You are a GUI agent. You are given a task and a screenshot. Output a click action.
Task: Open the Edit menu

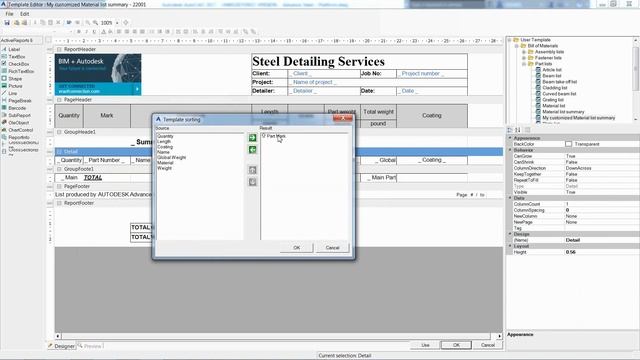coord(24,14)
